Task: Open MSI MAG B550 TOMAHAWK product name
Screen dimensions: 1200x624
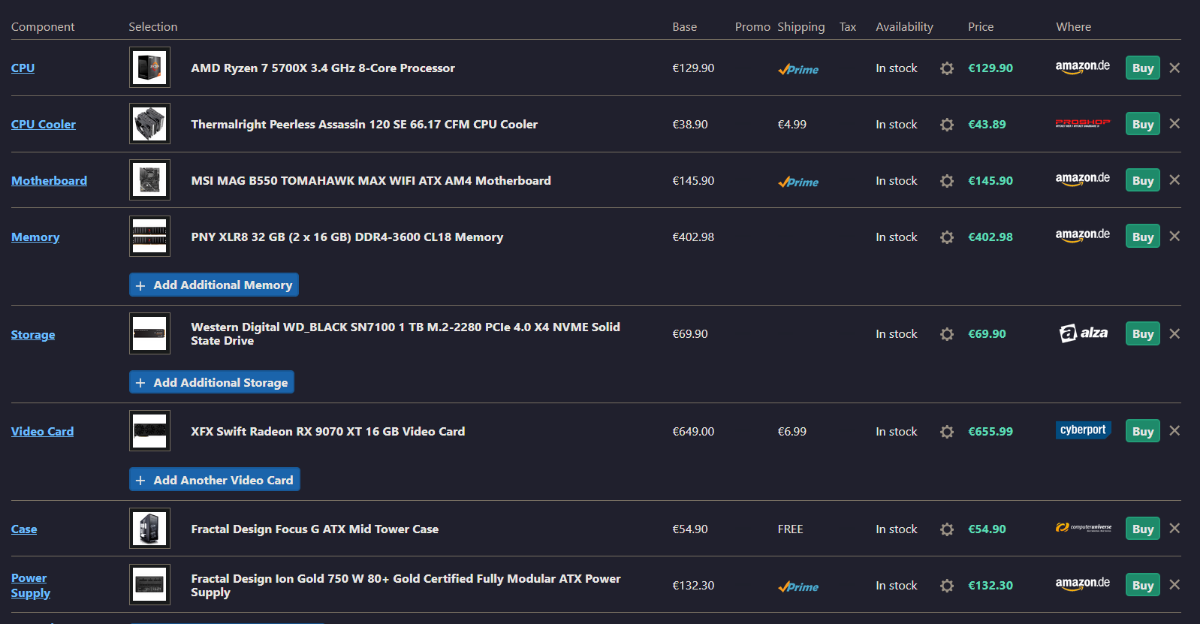Action: point(371,181)
